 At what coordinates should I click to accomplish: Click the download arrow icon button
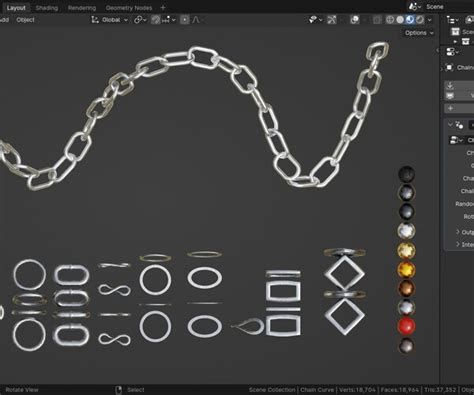point(450,86)
